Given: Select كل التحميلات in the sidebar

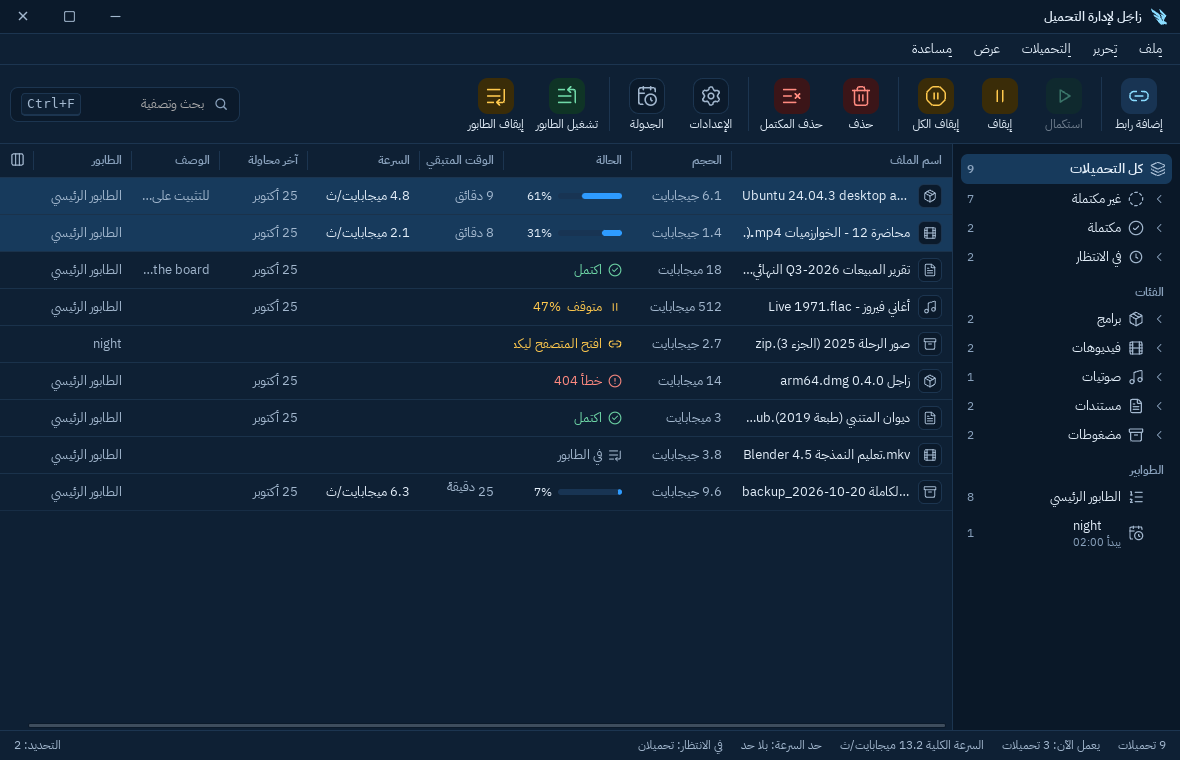Looking at the screenshot, I should 1066,169.
